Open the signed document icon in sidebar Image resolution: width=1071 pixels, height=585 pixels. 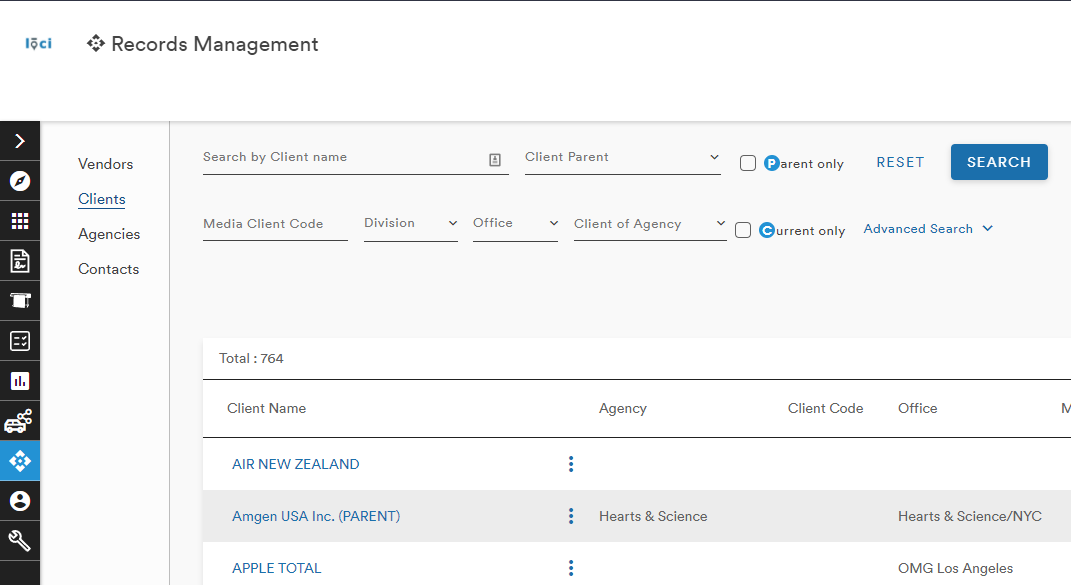[x=20, y=261]
